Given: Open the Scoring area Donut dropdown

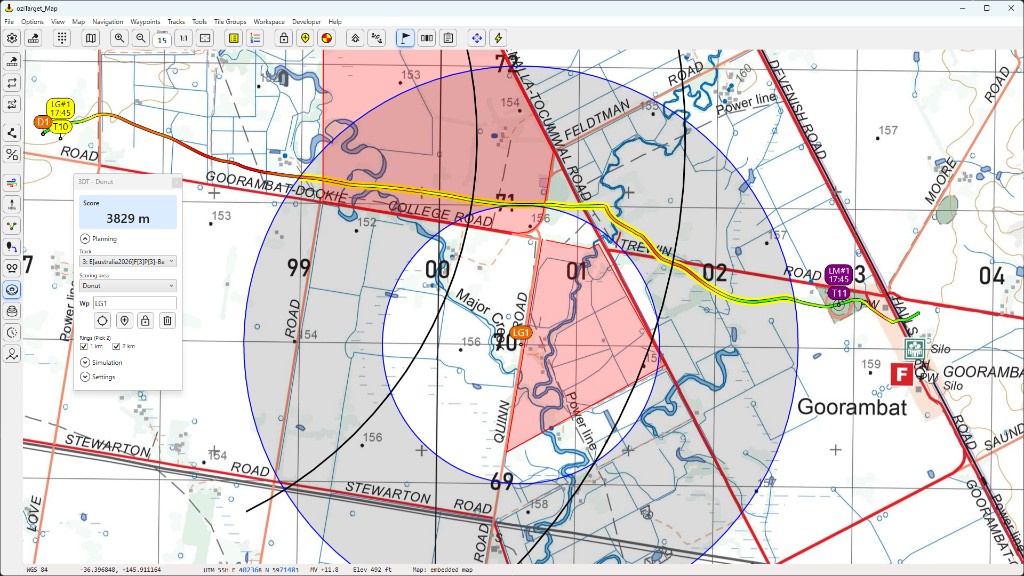Looking at the screenshot, I should [128, 285].
